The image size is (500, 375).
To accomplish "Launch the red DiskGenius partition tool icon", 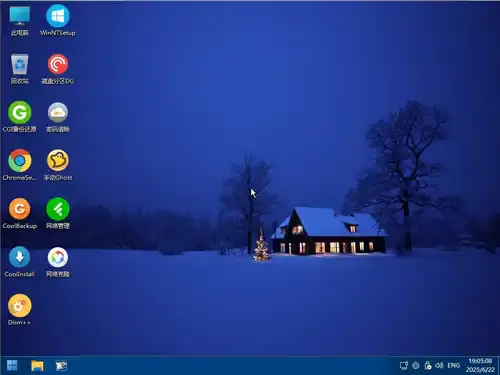I will pos(58,69).
